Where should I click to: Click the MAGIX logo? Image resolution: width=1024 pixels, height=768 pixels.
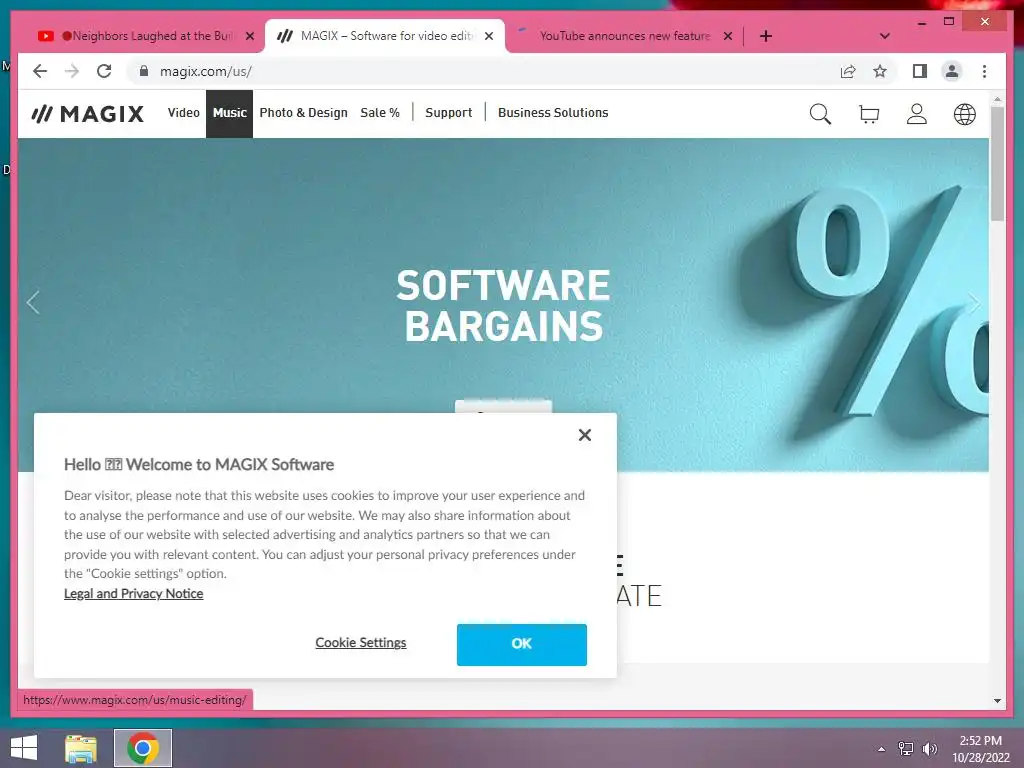[88, 114]
